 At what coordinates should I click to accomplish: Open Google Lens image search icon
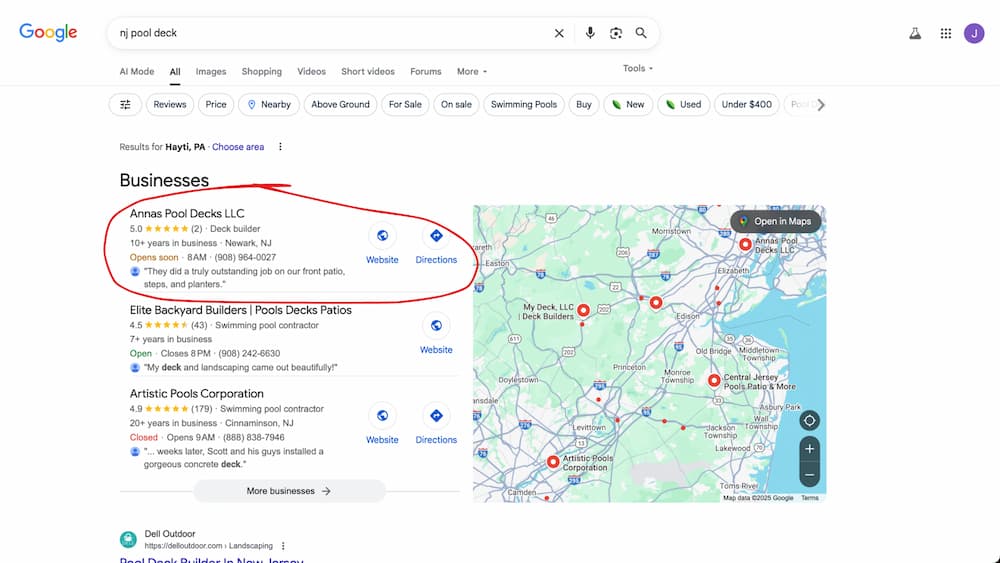point(615,33)
